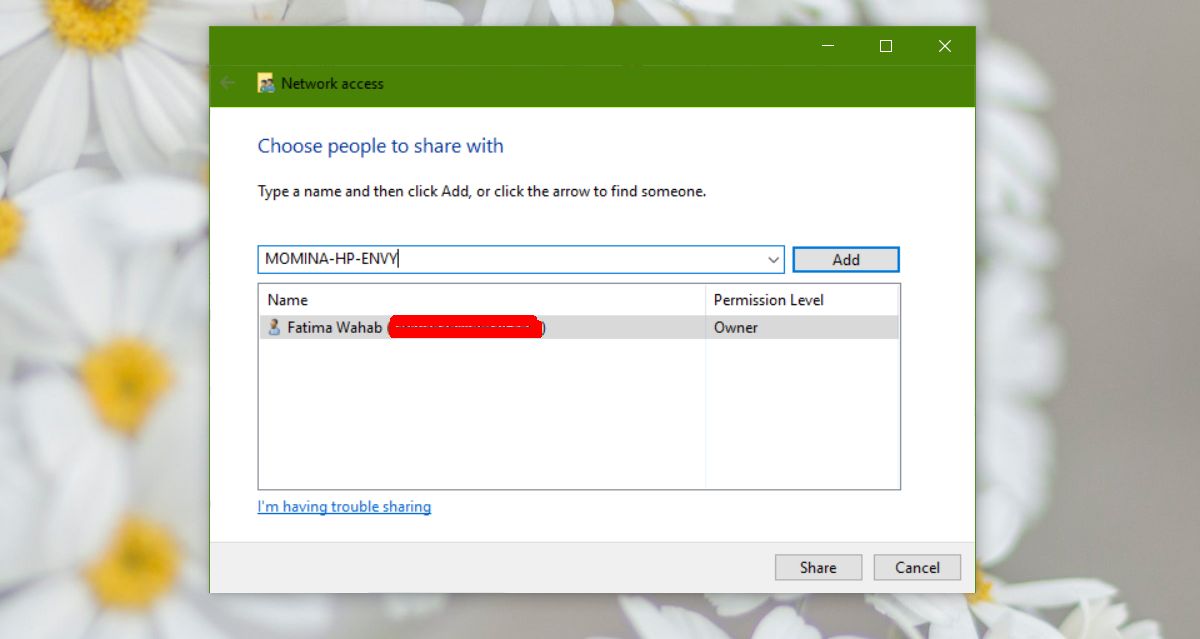Open the Owner permission level cell

[x=736, y=327]
